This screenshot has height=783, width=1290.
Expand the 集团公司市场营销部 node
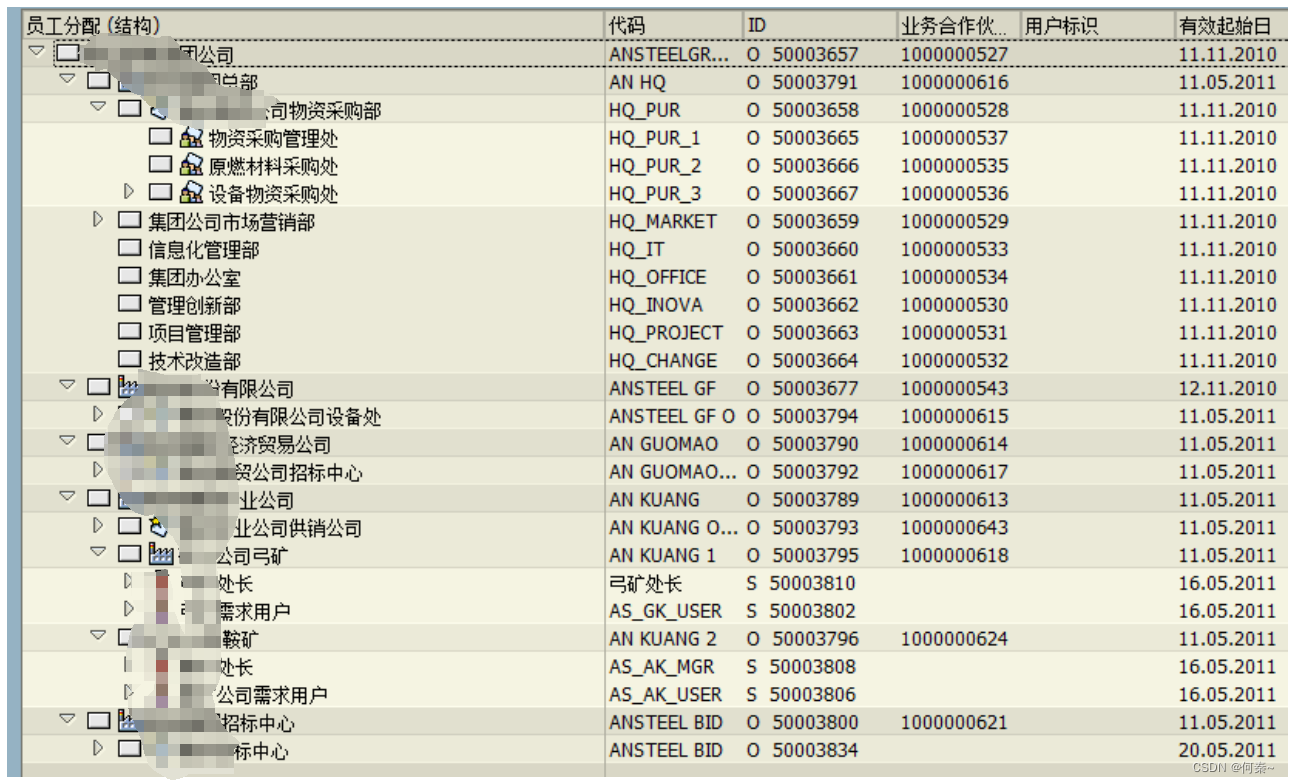[x=97, y=219]
